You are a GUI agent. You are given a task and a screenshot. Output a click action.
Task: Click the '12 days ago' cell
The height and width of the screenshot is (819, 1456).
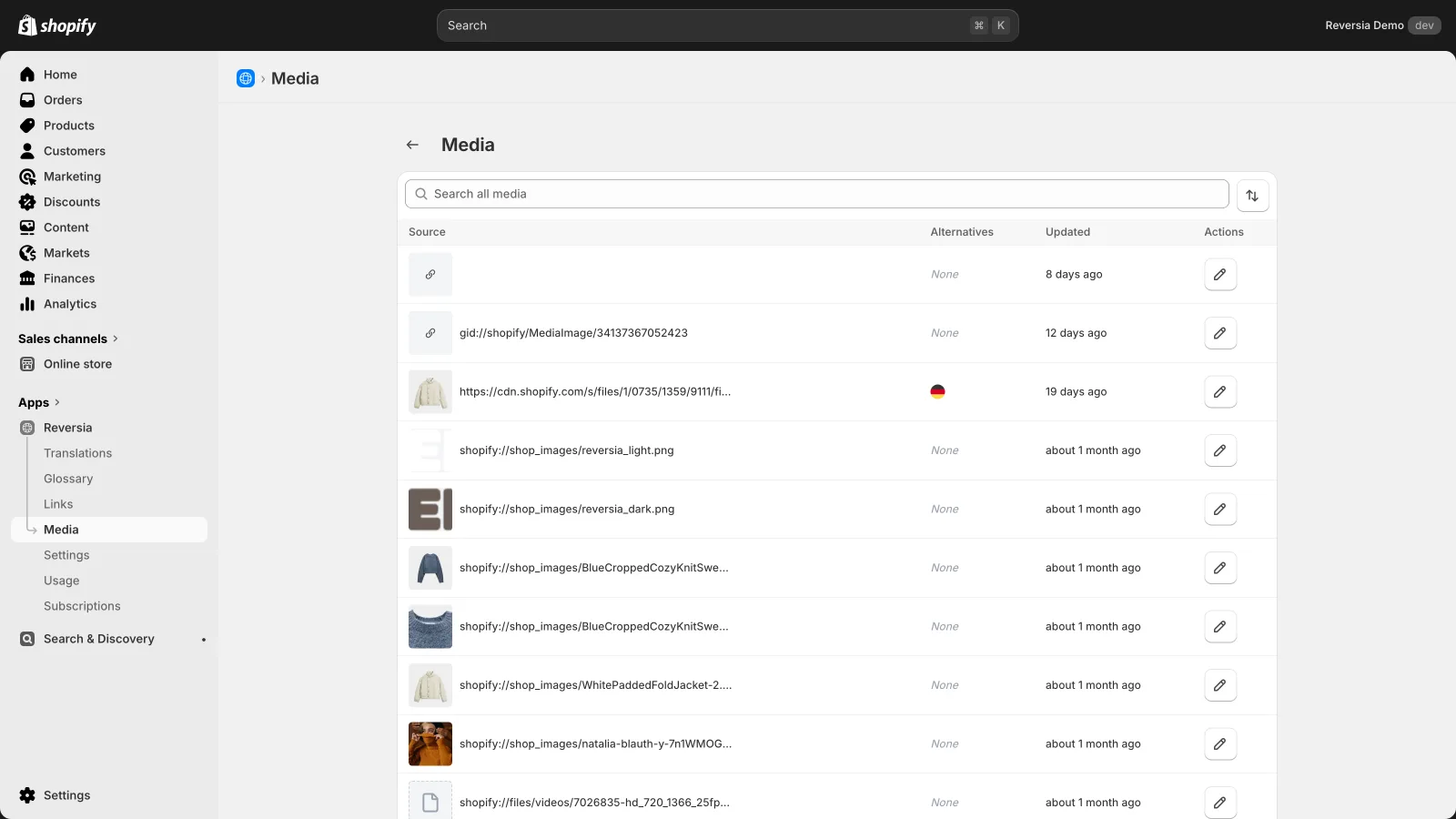pos(1077,333)
